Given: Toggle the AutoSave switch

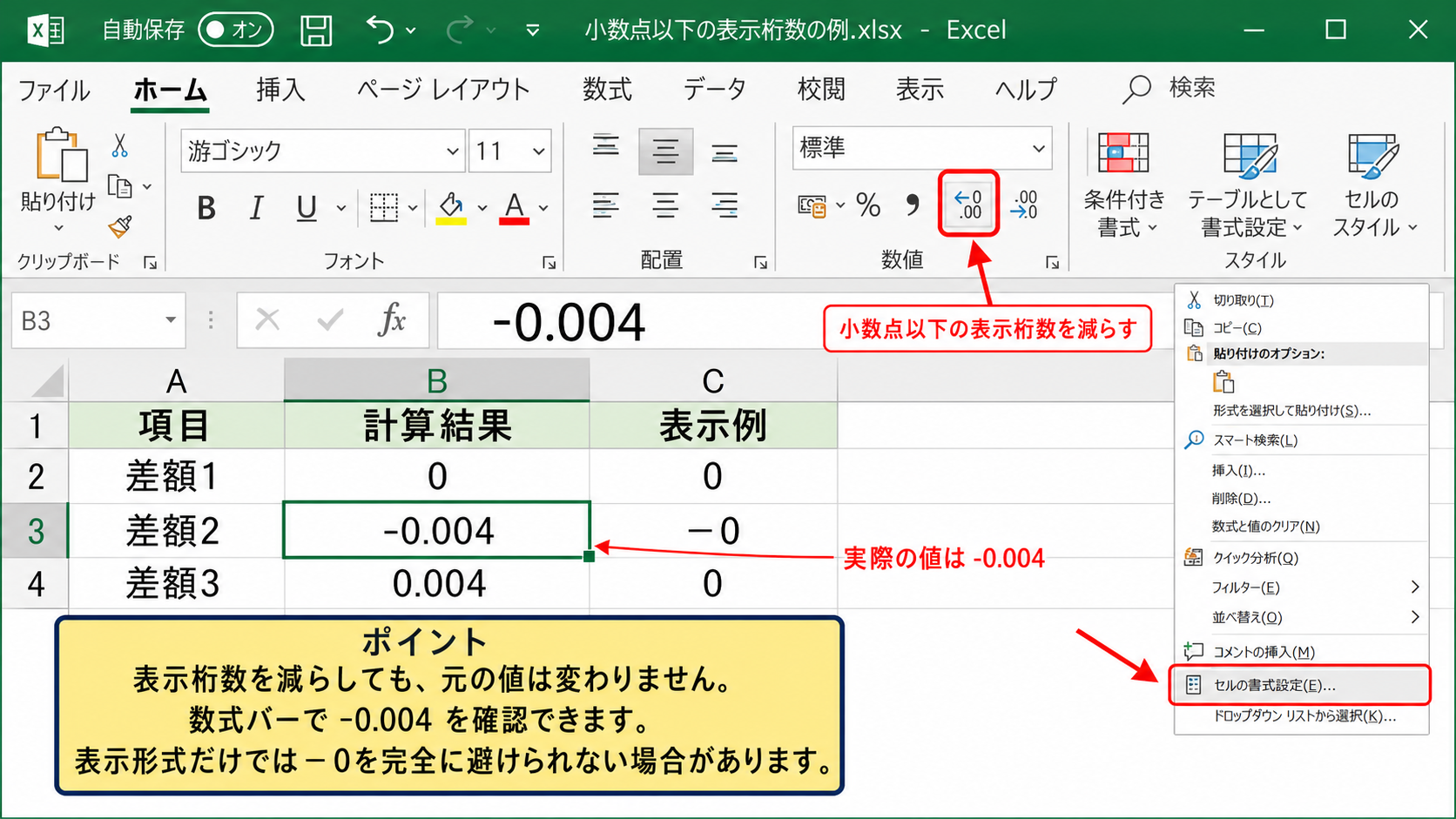Looking at the screenshot, I should tap(235, 30).
